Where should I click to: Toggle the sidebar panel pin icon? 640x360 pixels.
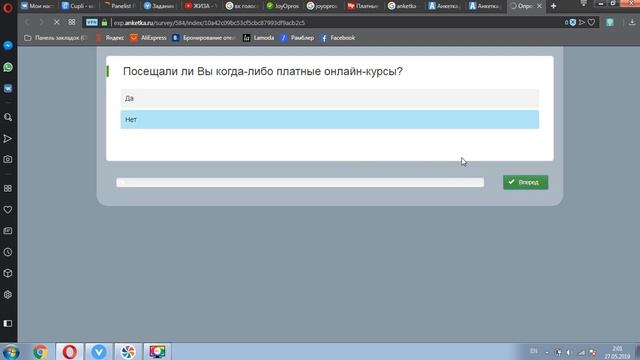[8, 323]
